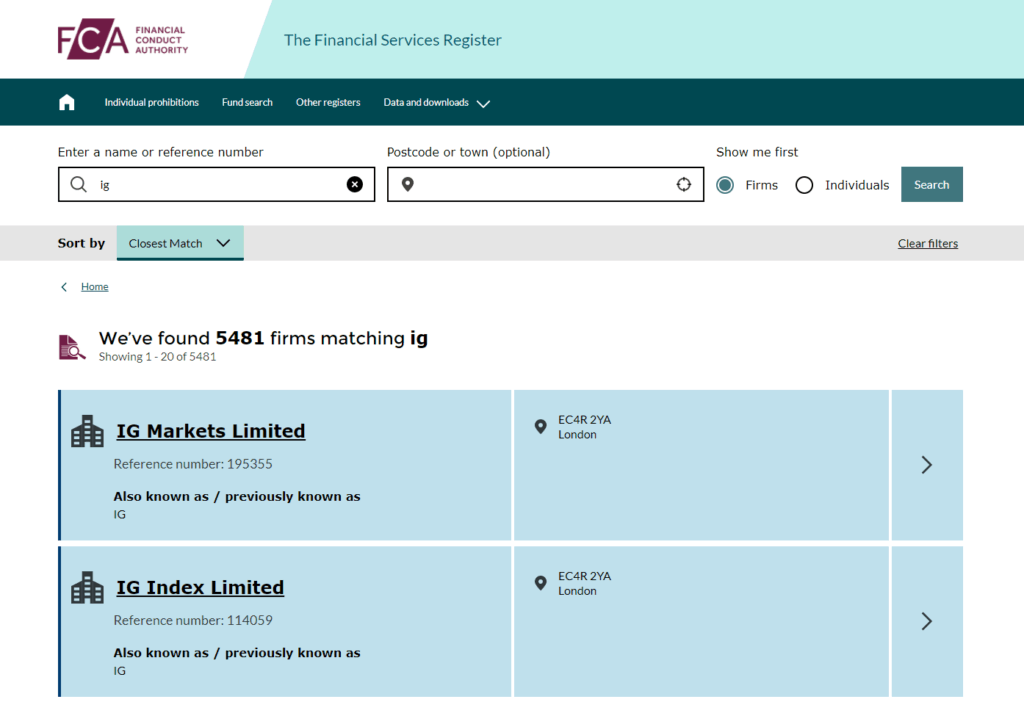
Task: Open Fund search menu item
Action: click(248, 103)
